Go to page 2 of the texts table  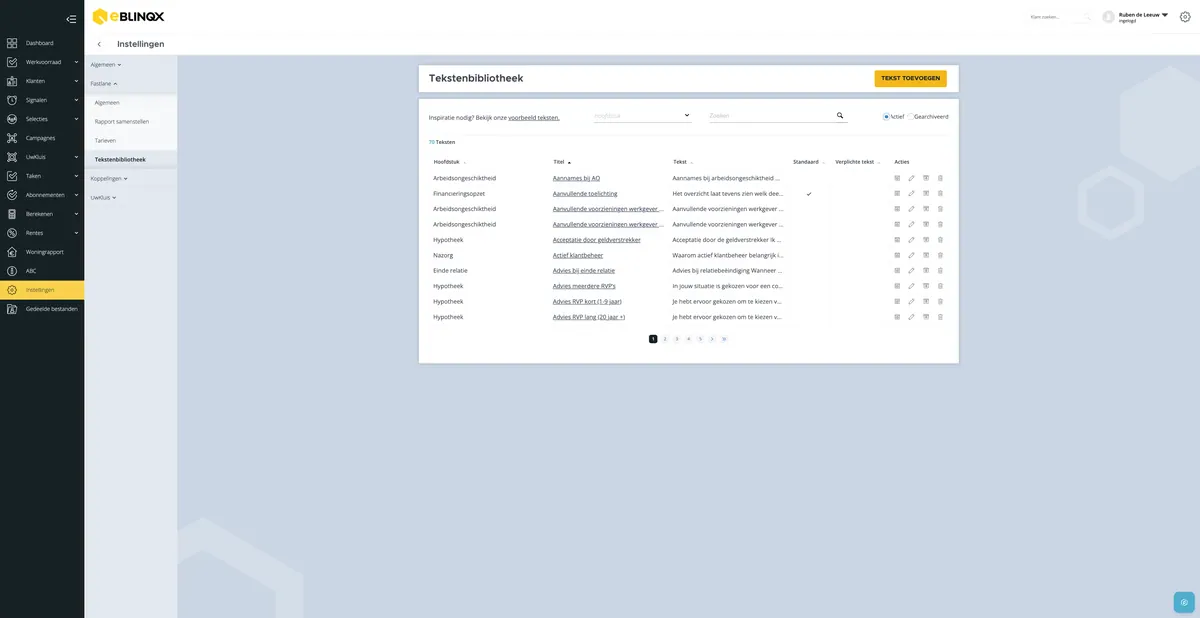tap(665, 339)
